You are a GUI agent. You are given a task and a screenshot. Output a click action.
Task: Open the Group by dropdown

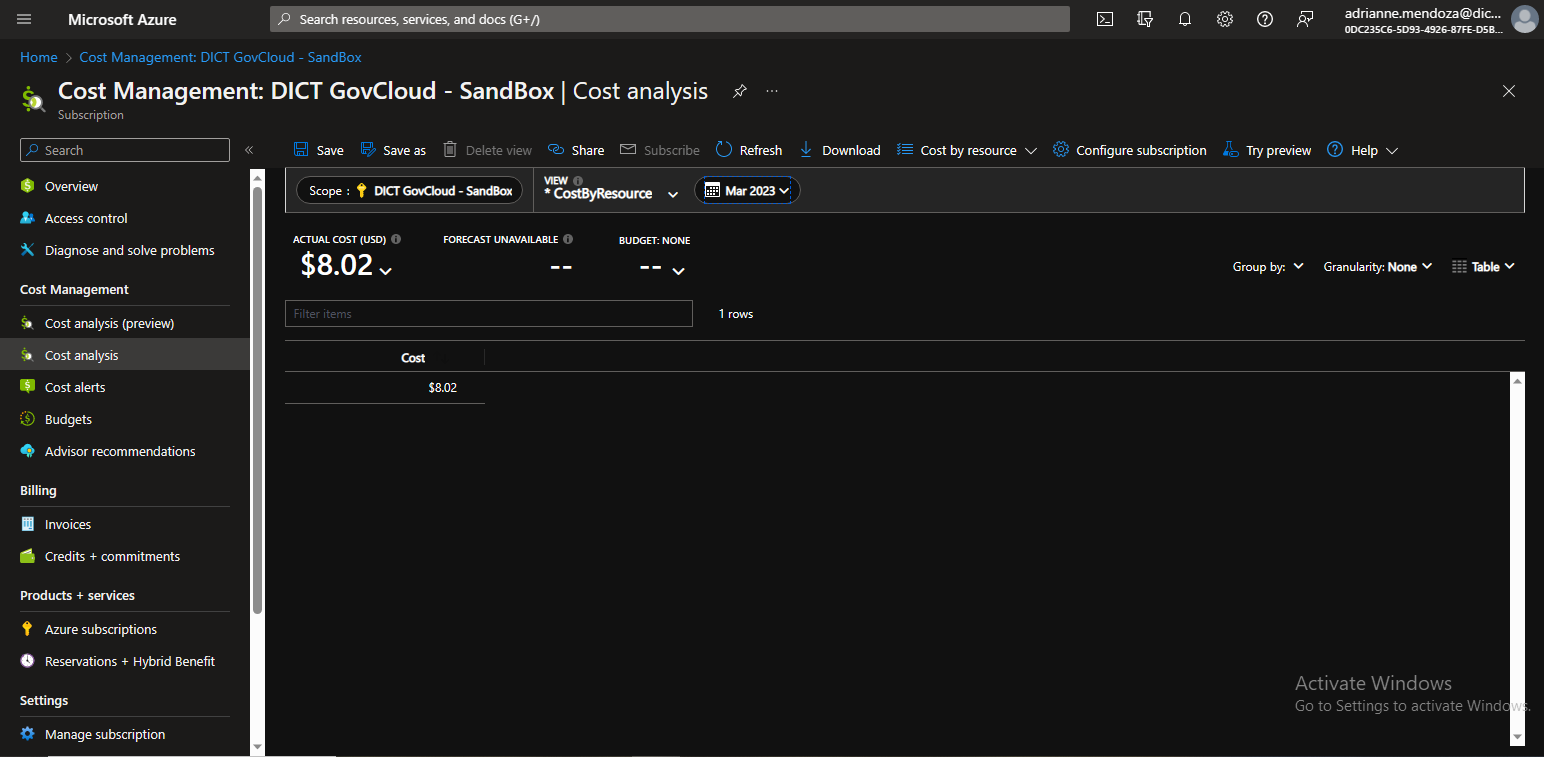point(1268,266)
